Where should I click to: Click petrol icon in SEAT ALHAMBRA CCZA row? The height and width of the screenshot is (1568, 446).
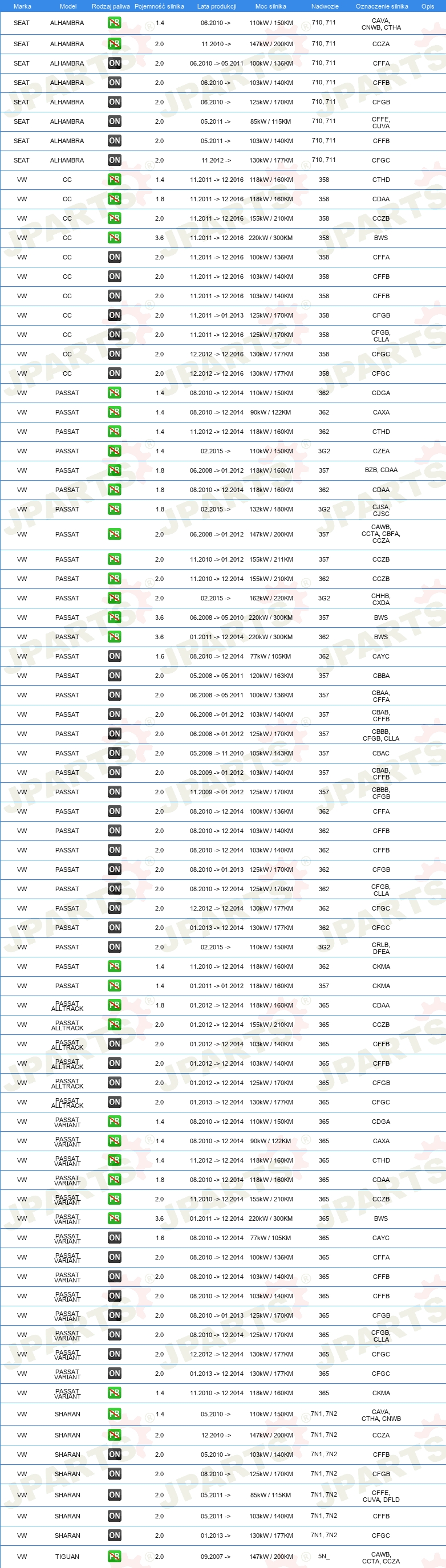click(115, 44)
